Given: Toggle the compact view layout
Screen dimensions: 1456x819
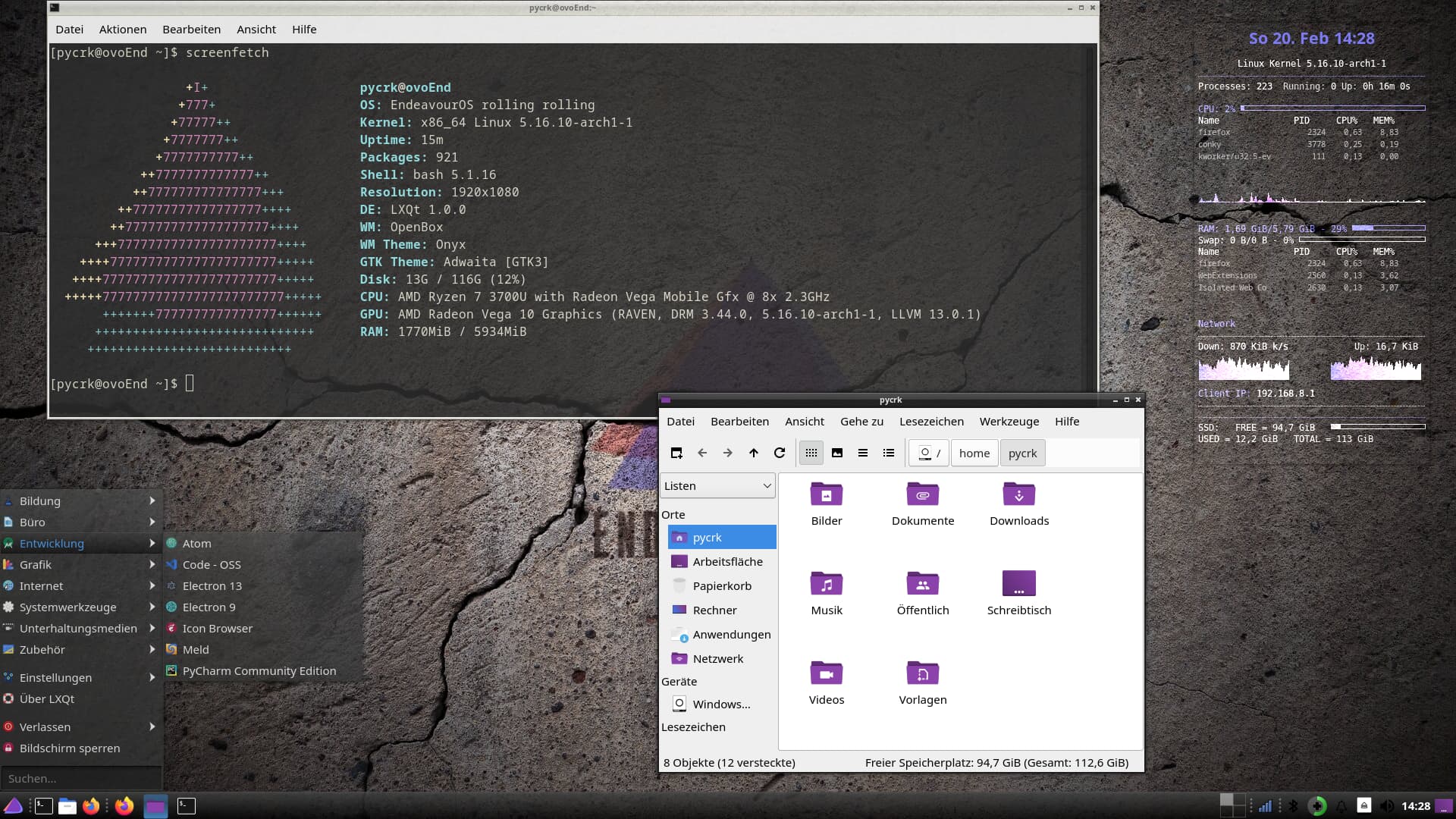Looking at the screenshot, I should [863, 453].
